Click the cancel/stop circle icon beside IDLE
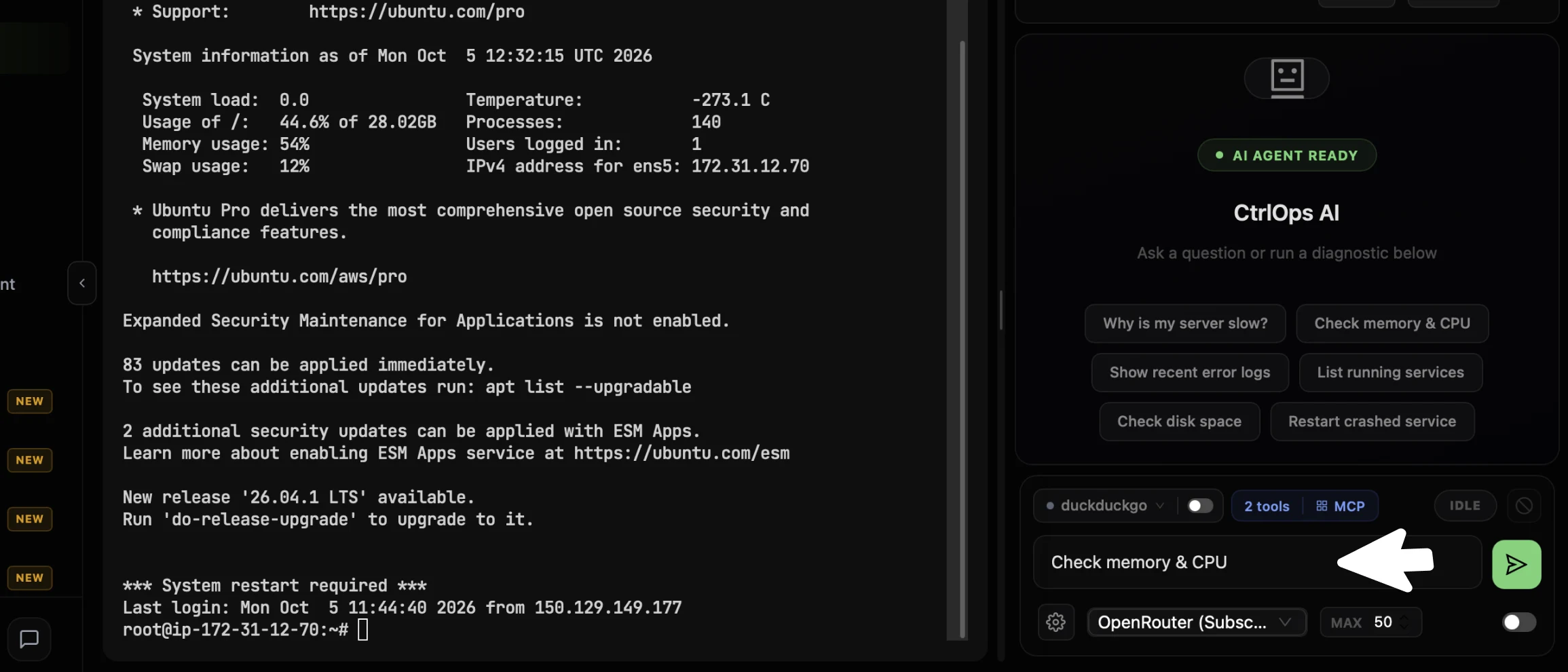Screen dimensions: 1568x672 pos(1524,506)
